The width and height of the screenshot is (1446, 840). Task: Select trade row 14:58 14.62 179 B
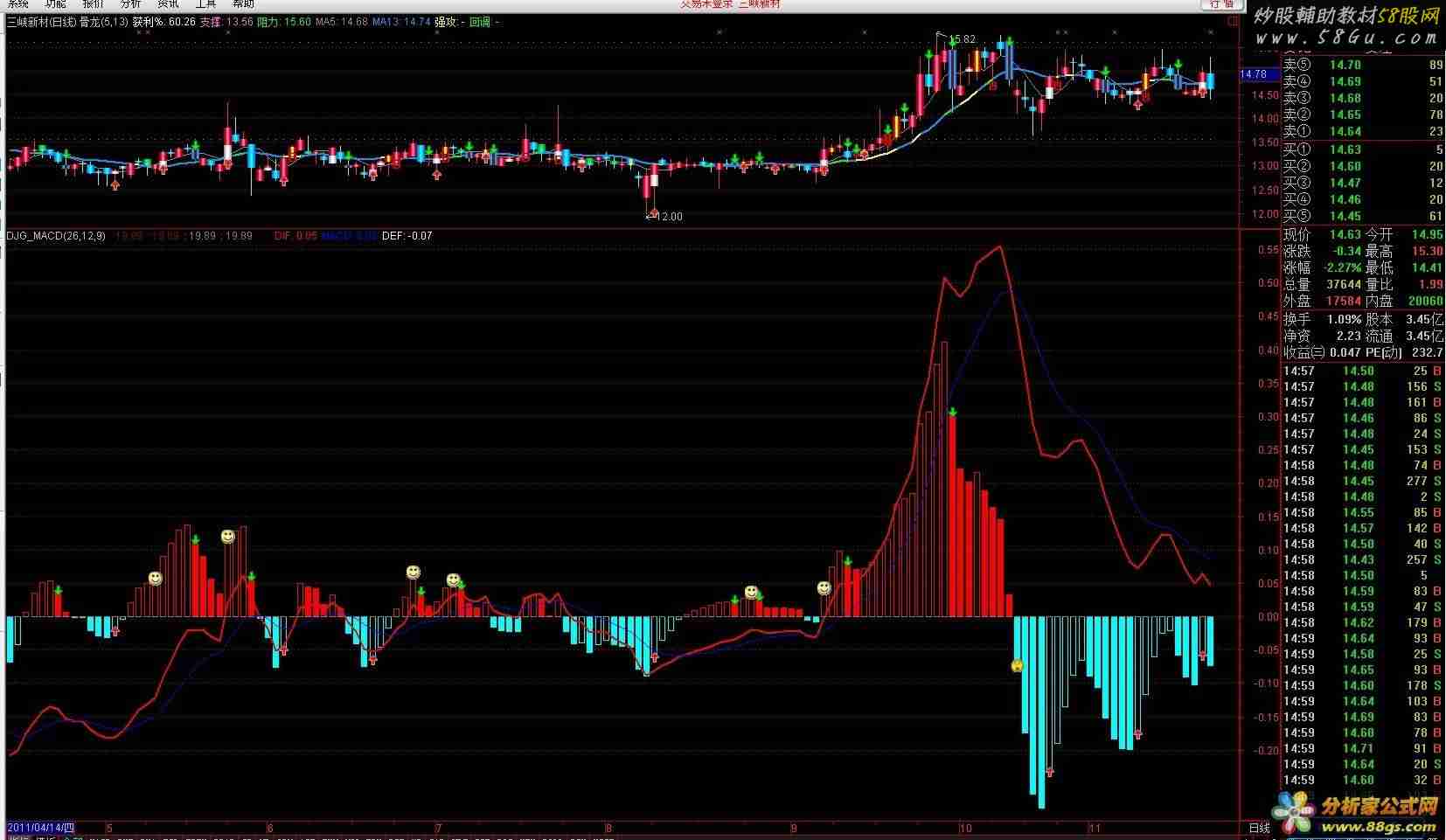tap(1363, 622)
